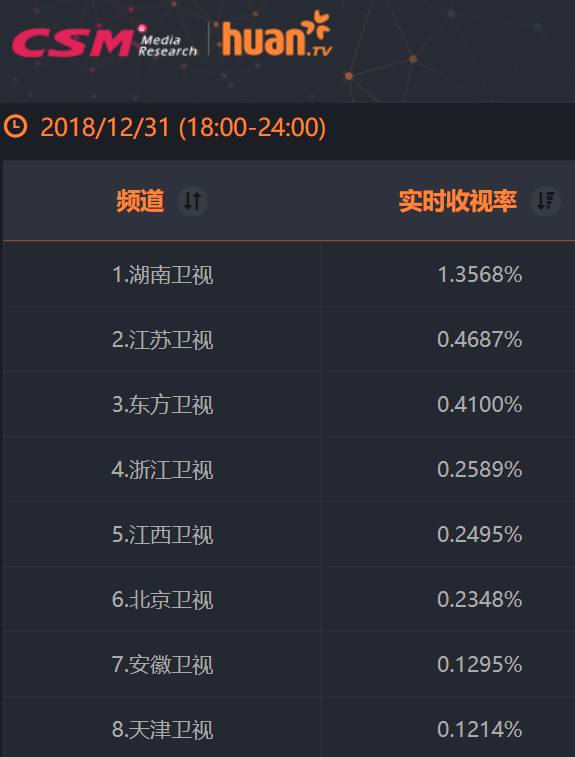Screen dimensions: 575x757
Task: Select 2.江苏卫视 channel row
Action: click(289, 339)
